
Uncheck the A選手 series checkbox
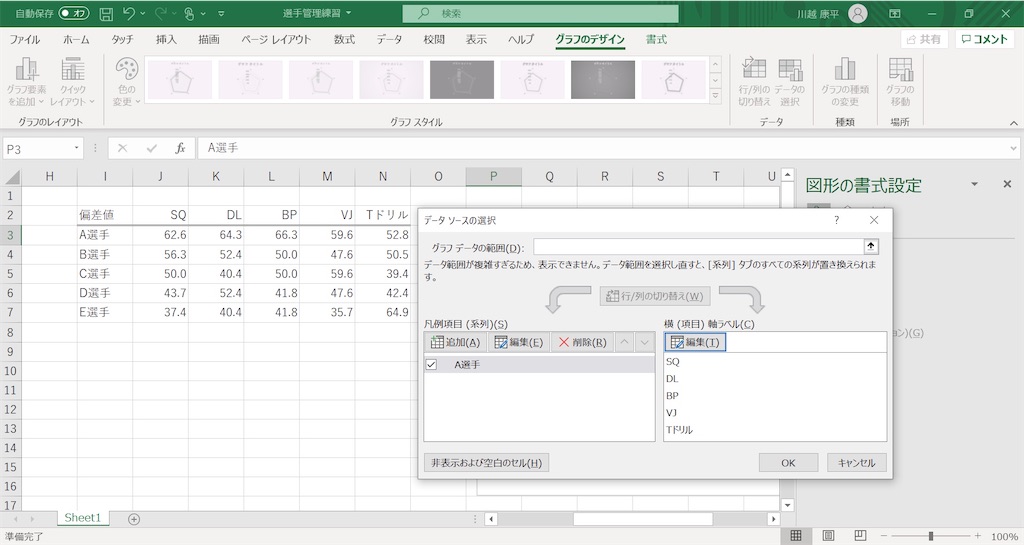431,364
